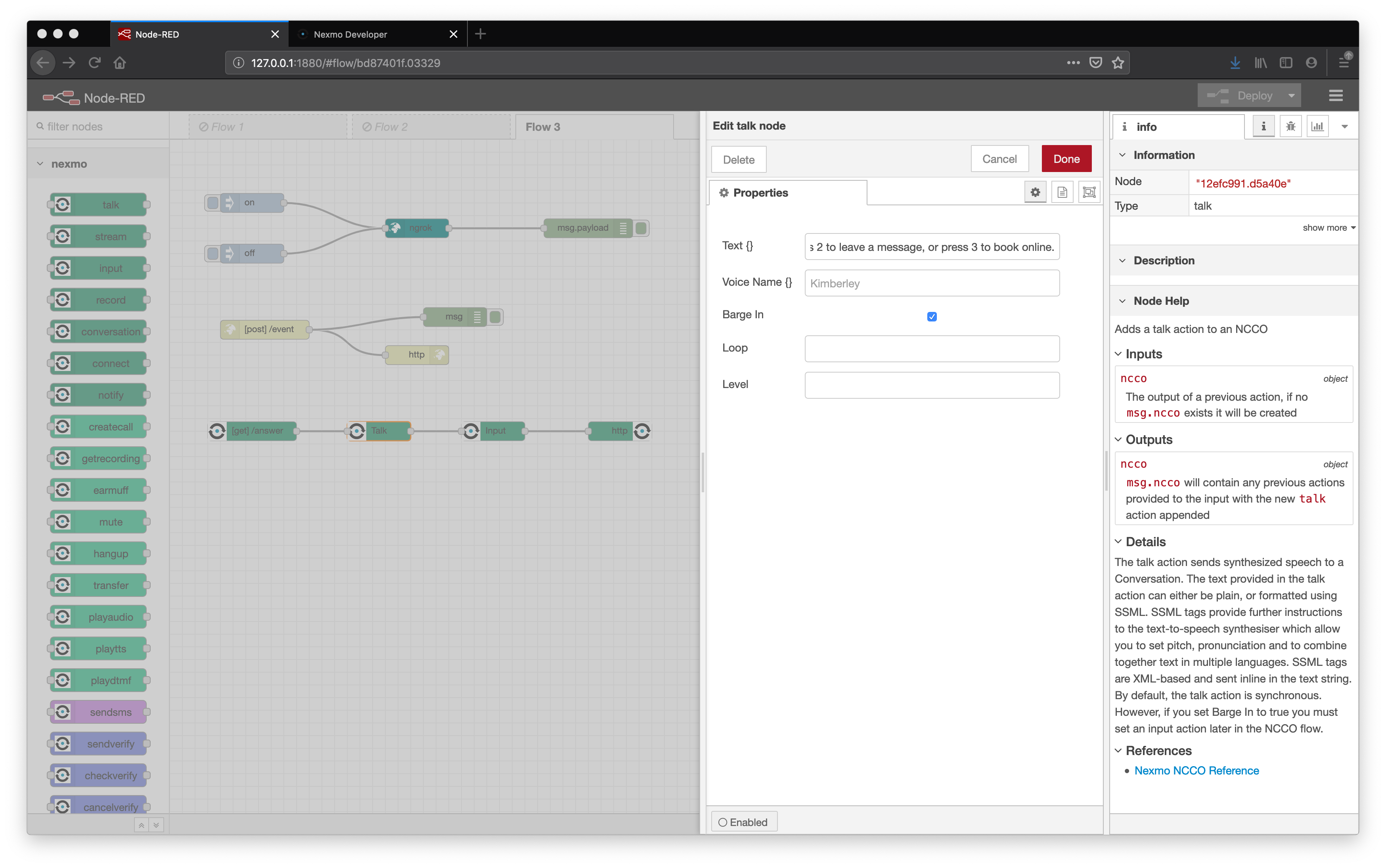
Task: Toggle the Enabled node state button
Action: [743, 822]
